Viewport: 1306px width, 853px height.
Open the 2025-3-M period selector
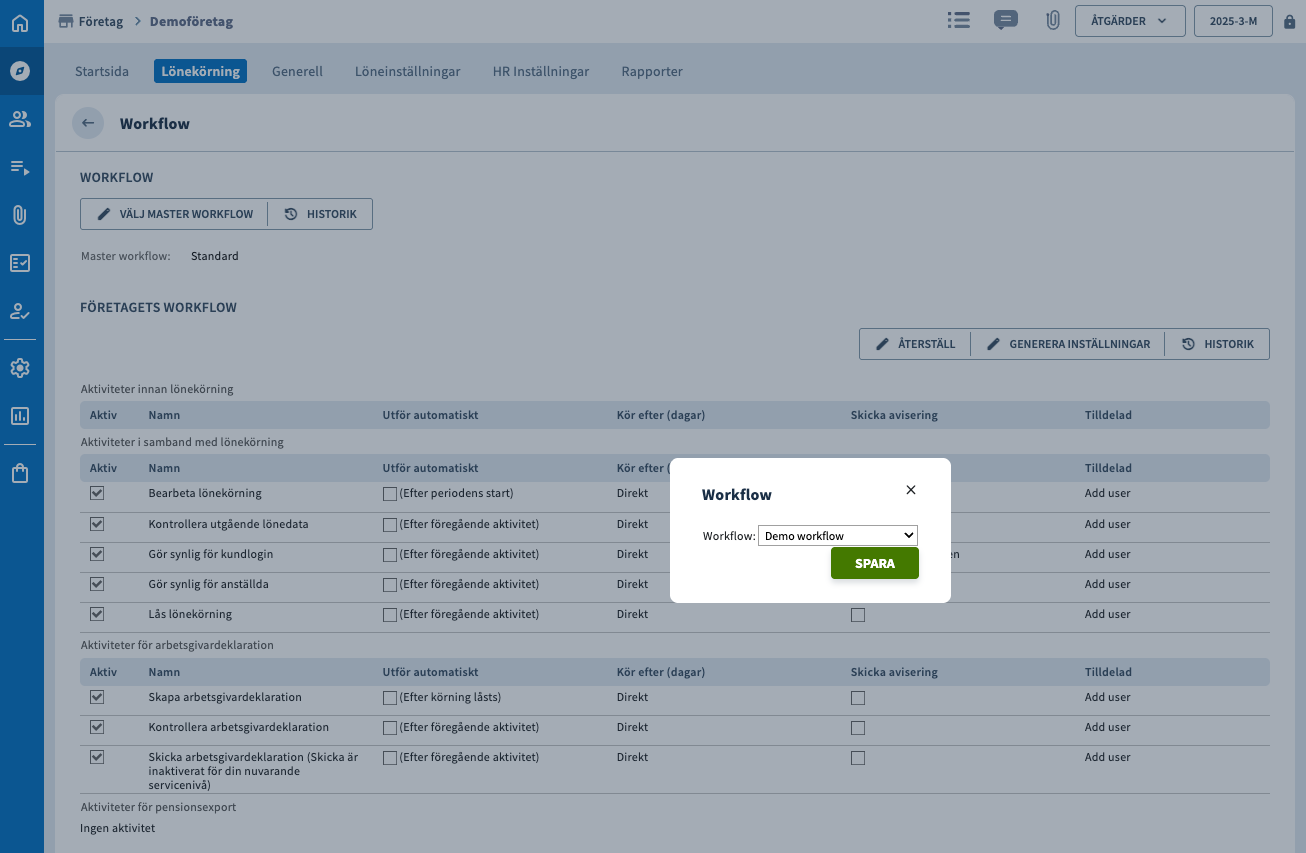[x=1232, y=21]
